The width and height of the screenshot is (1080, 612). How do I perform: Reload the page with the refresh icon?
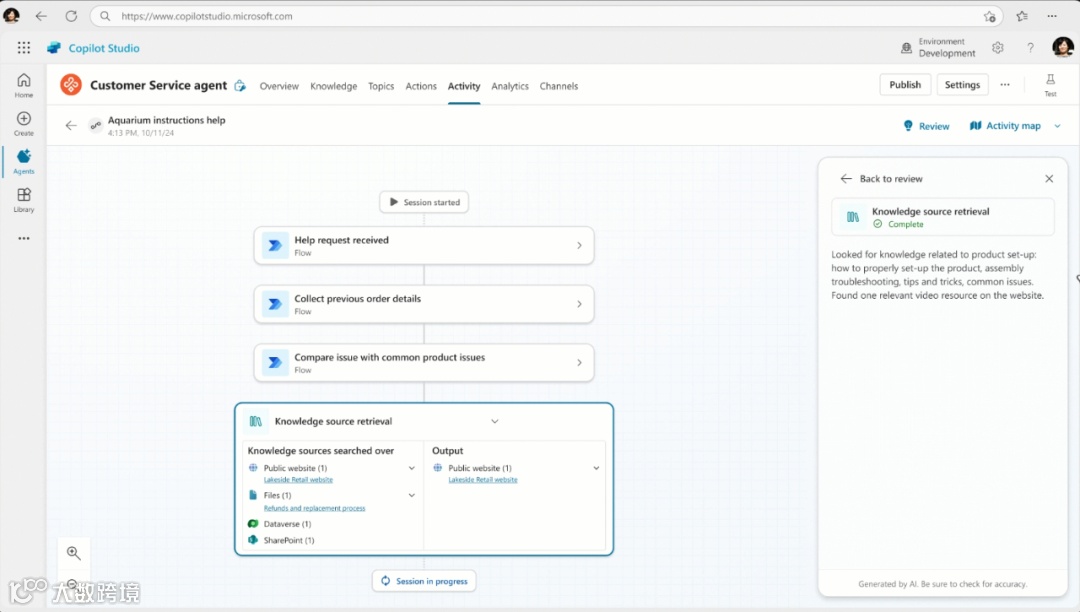click(71, 16)
